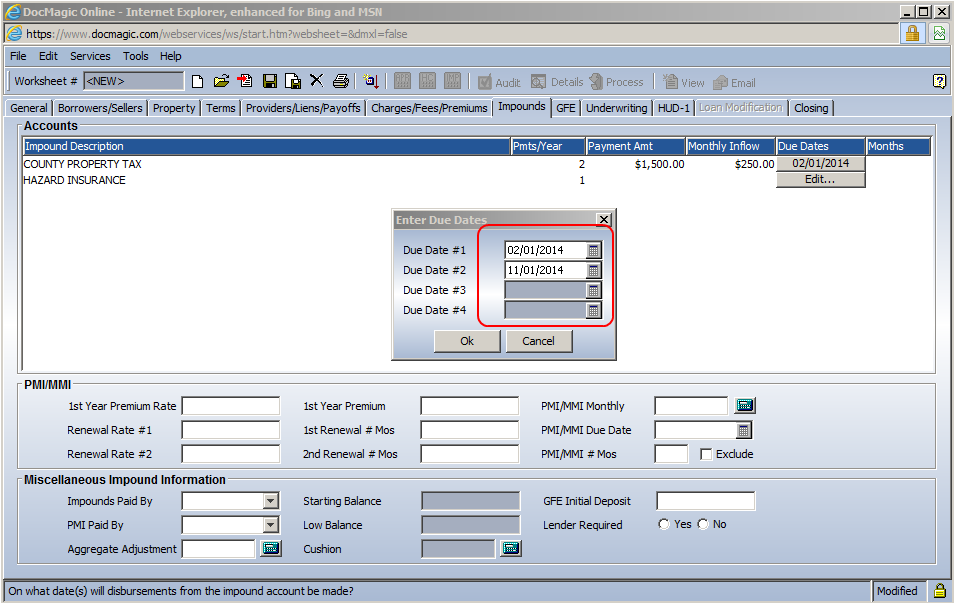
Task: Click the Process toolbar item
Action: 616,82
